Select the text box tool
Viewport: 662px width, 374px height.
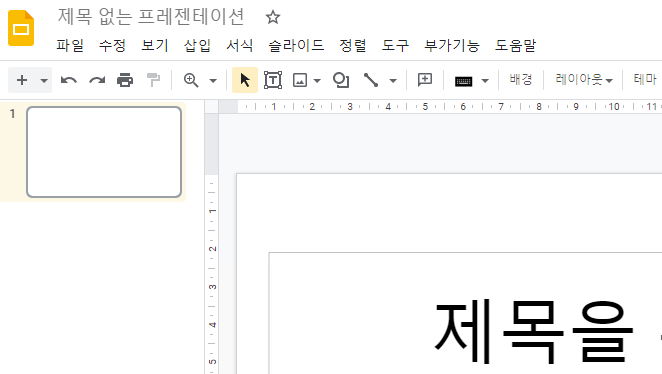[273, 80]
